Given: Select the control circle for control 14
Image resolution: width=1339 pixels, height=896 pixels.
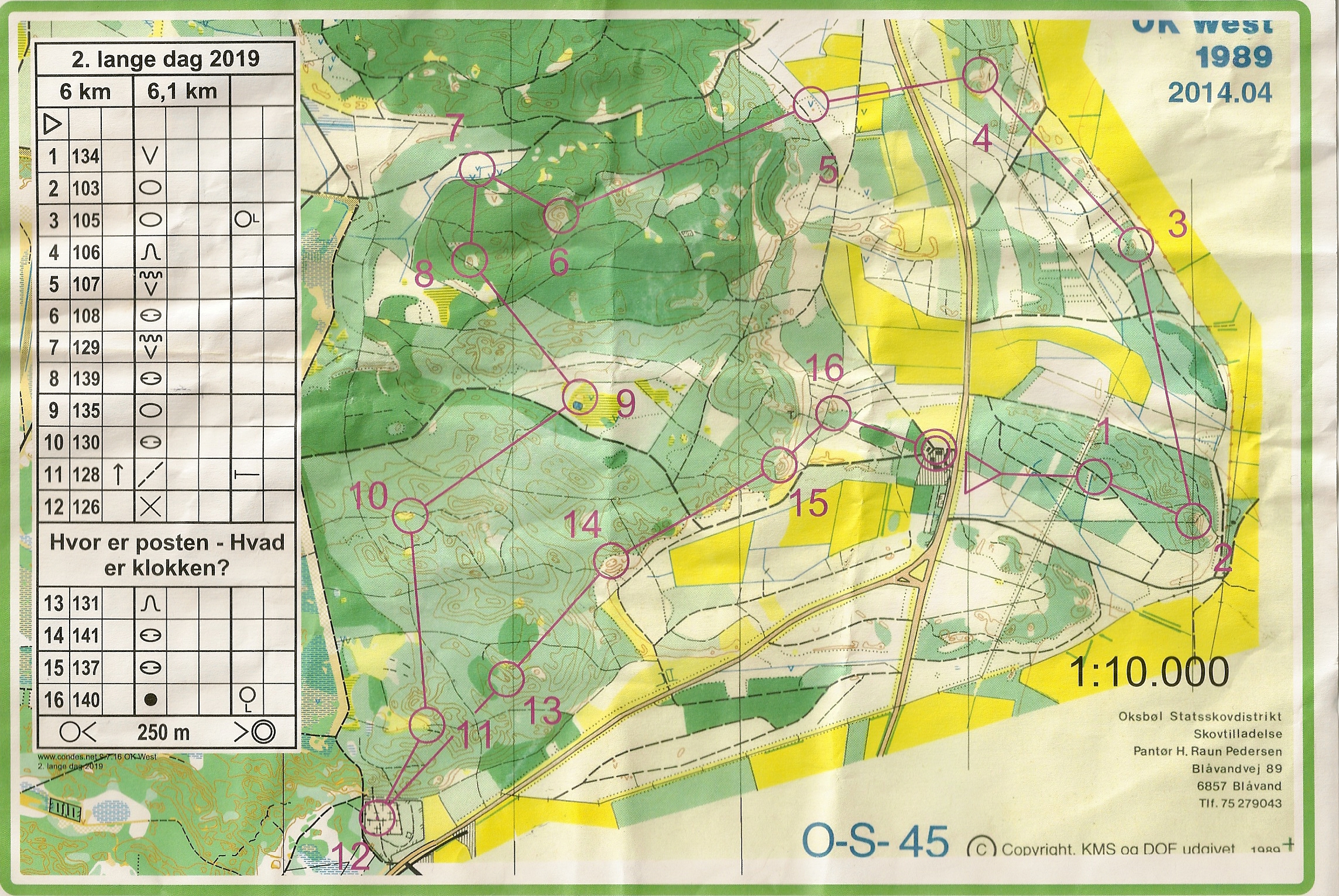Looking at the screenshot, I should [611, 560].
